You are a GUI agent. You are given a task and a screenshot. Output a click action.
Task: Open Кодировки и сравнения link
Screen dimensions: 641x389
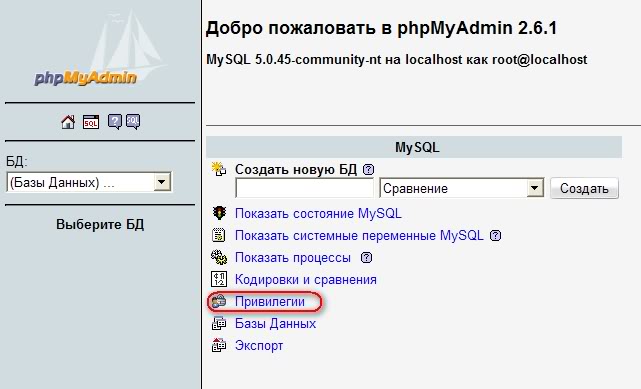(x=306, y=279)
